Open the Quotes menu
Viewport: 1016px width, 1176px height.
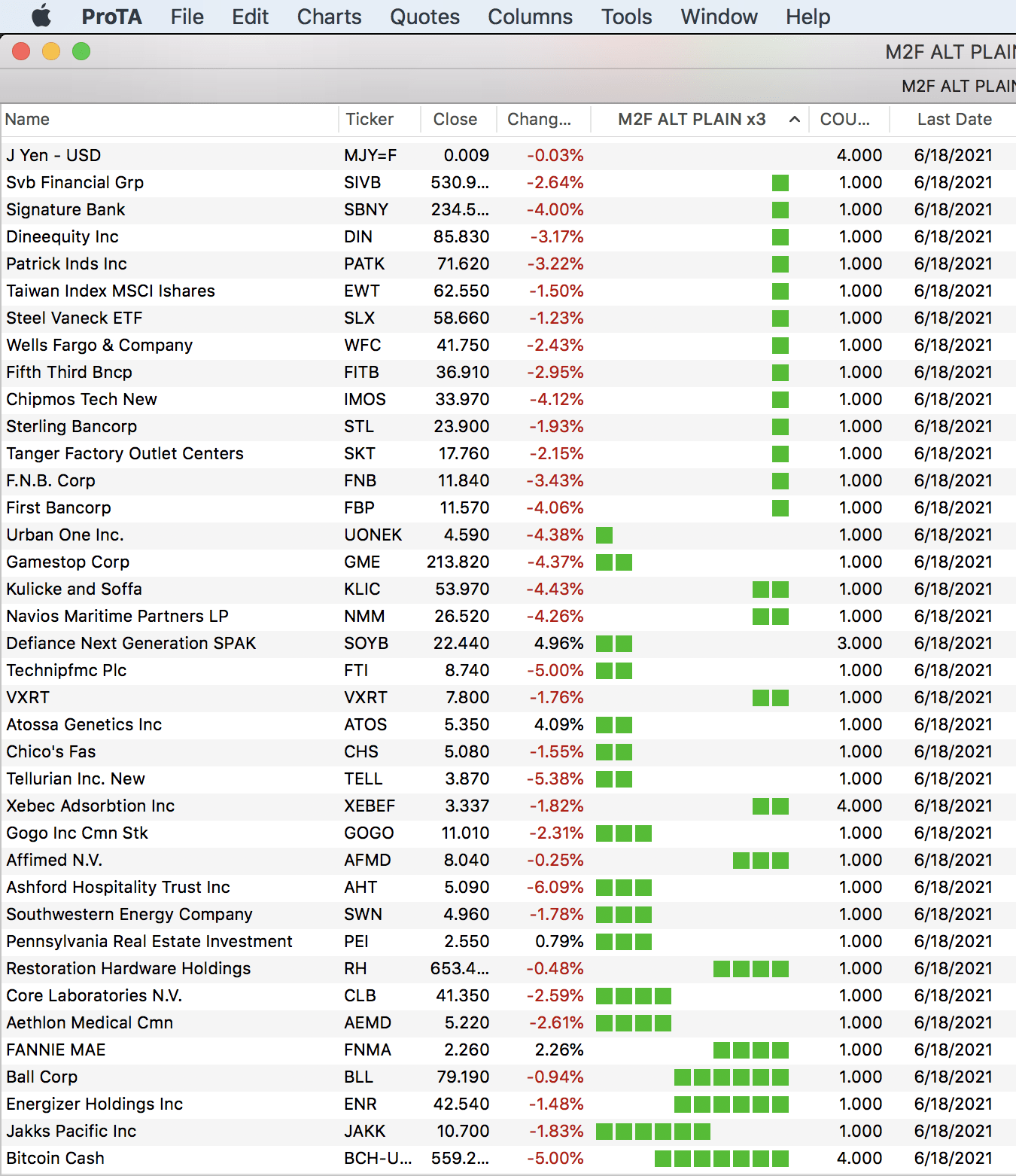pyautogui.click(x=424, y=17)
